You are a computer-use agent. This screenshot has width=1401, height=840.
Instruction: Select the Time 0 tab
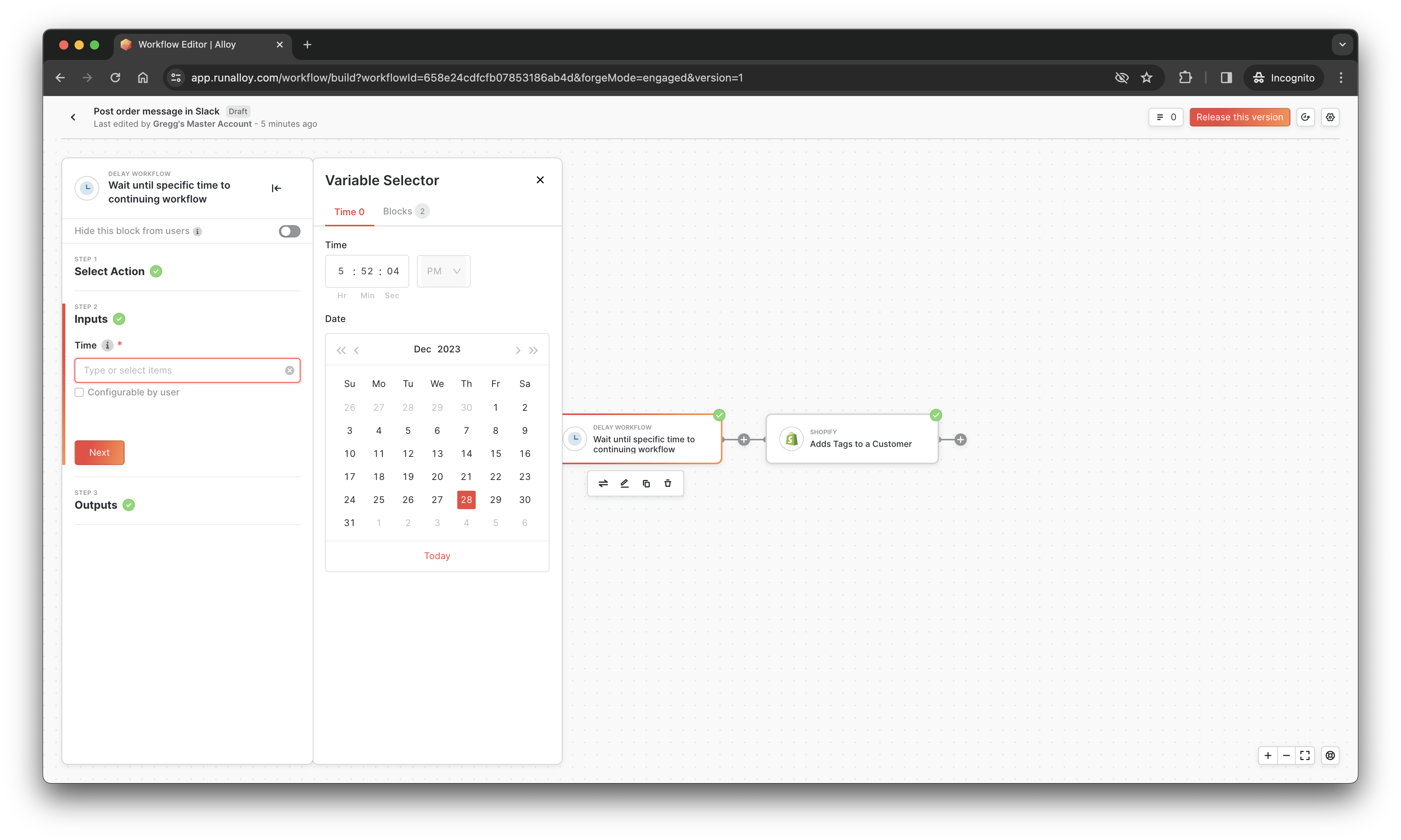tap(349, 212)
